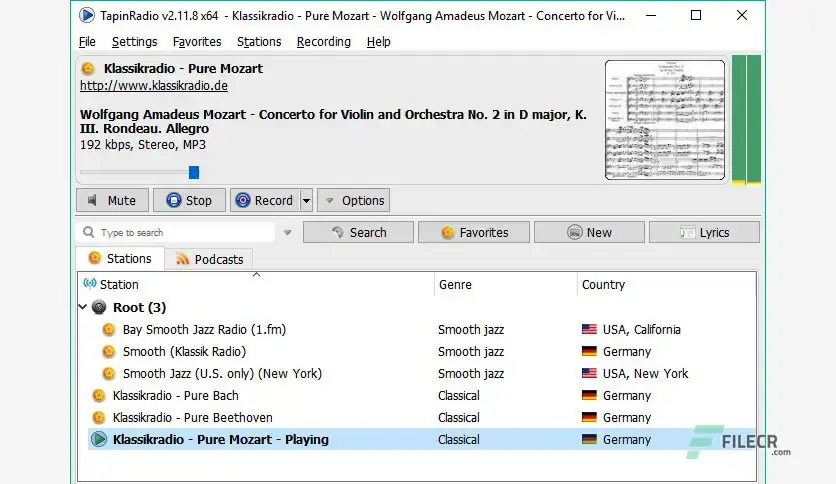Select the Root (3) folder row
Viewport: 836px width, 484px height.
417,308
